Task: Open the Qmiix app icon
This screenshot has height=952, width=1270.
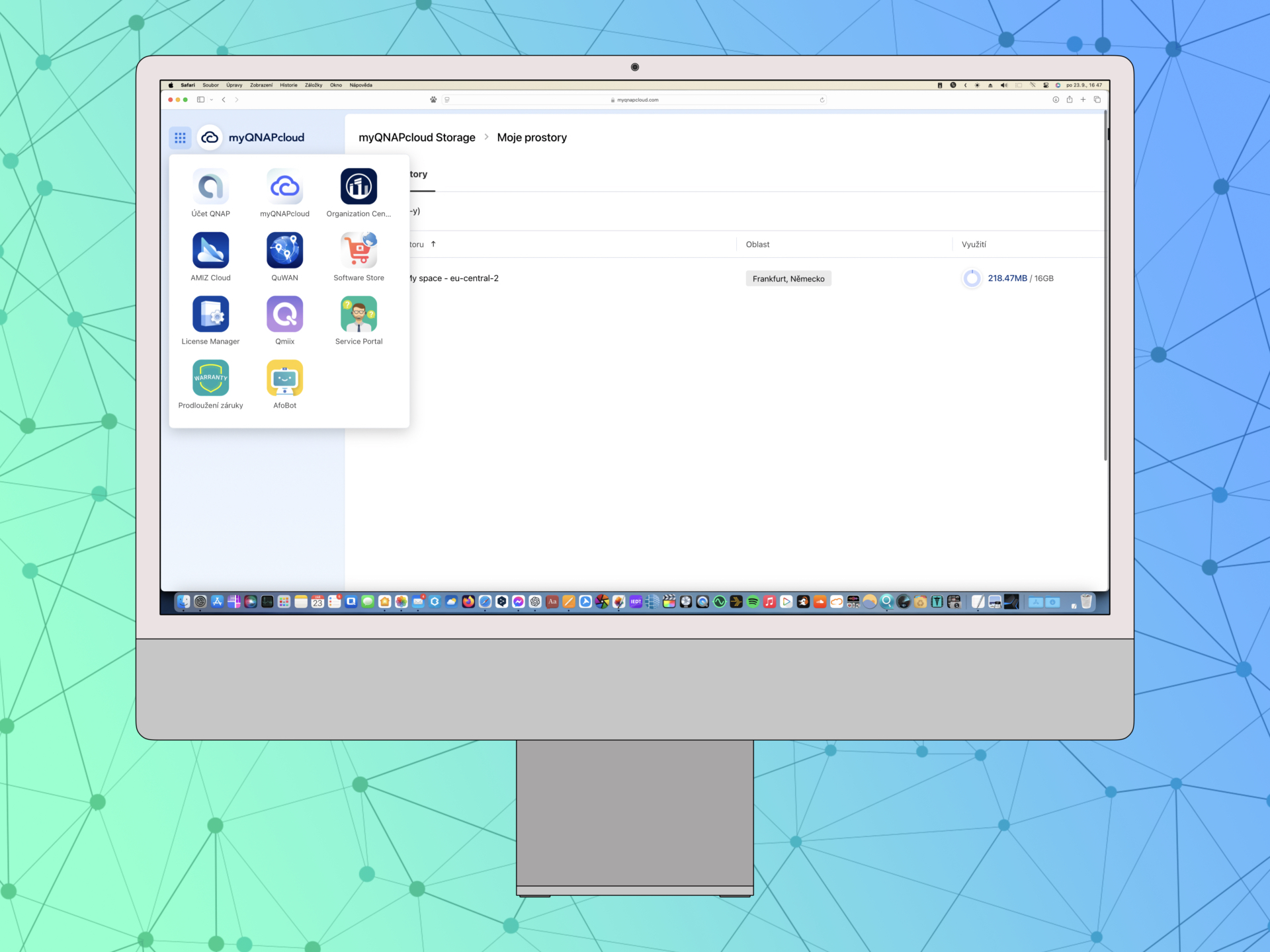Action: click(x=284, y=314)
